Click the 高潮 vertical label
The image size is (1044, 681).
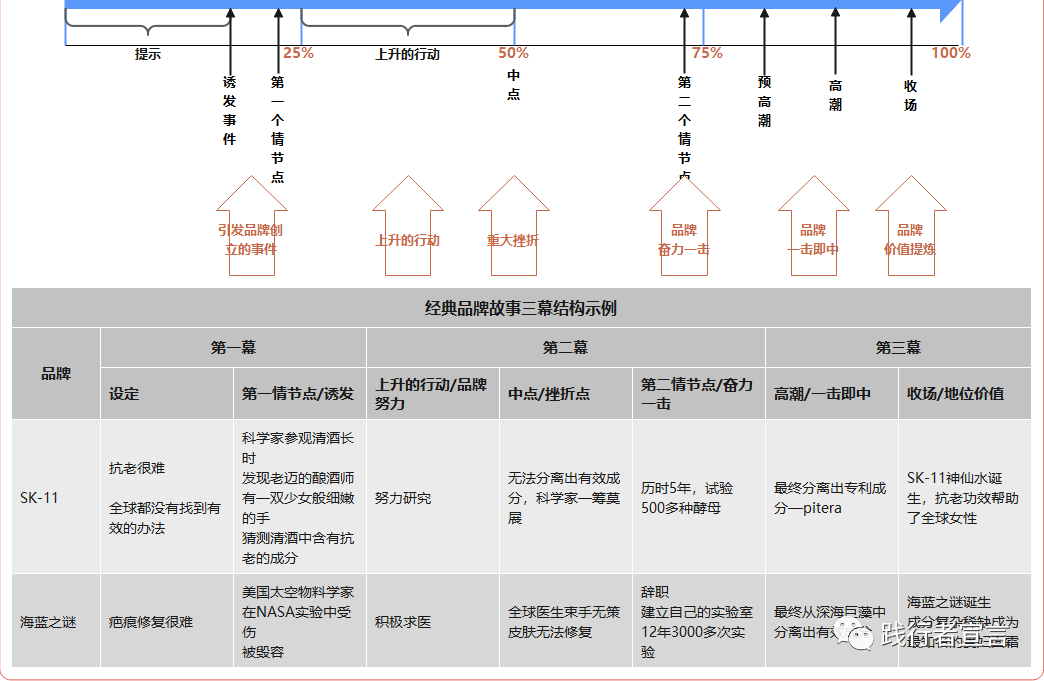pos(836,95)
